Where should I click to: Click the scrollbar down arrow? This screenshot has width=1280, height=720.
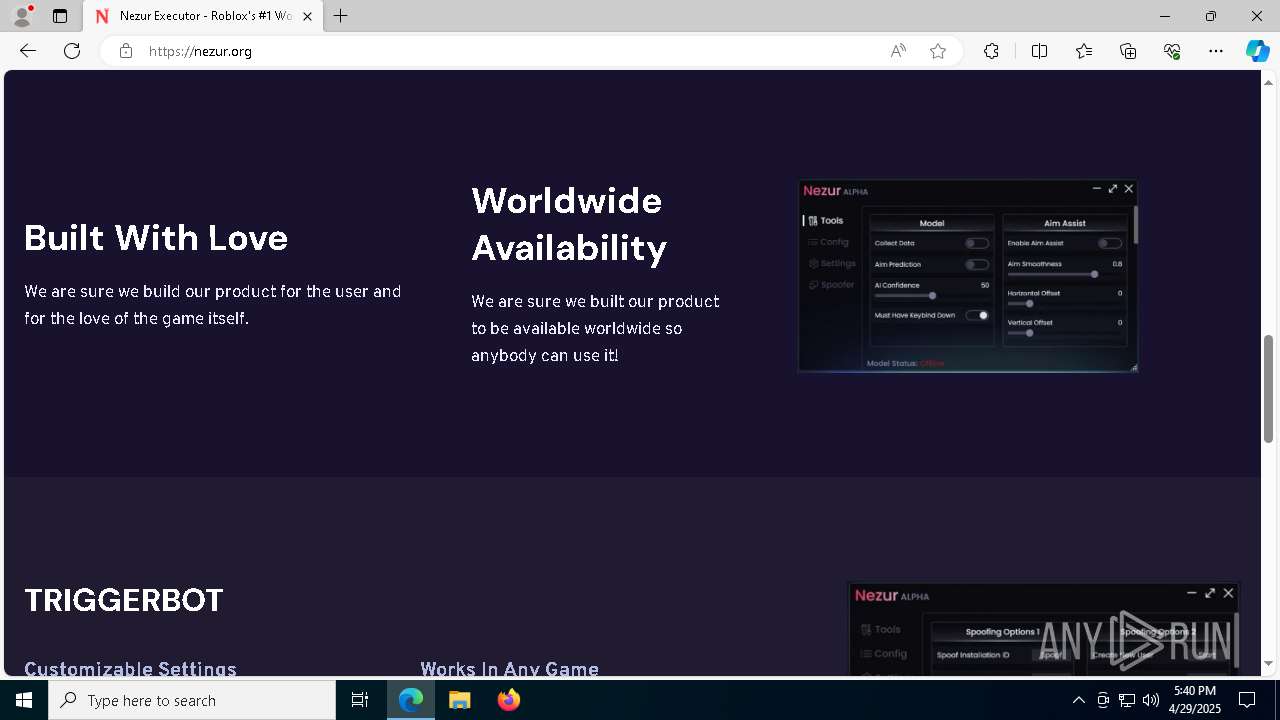(x=1268, y=663)
